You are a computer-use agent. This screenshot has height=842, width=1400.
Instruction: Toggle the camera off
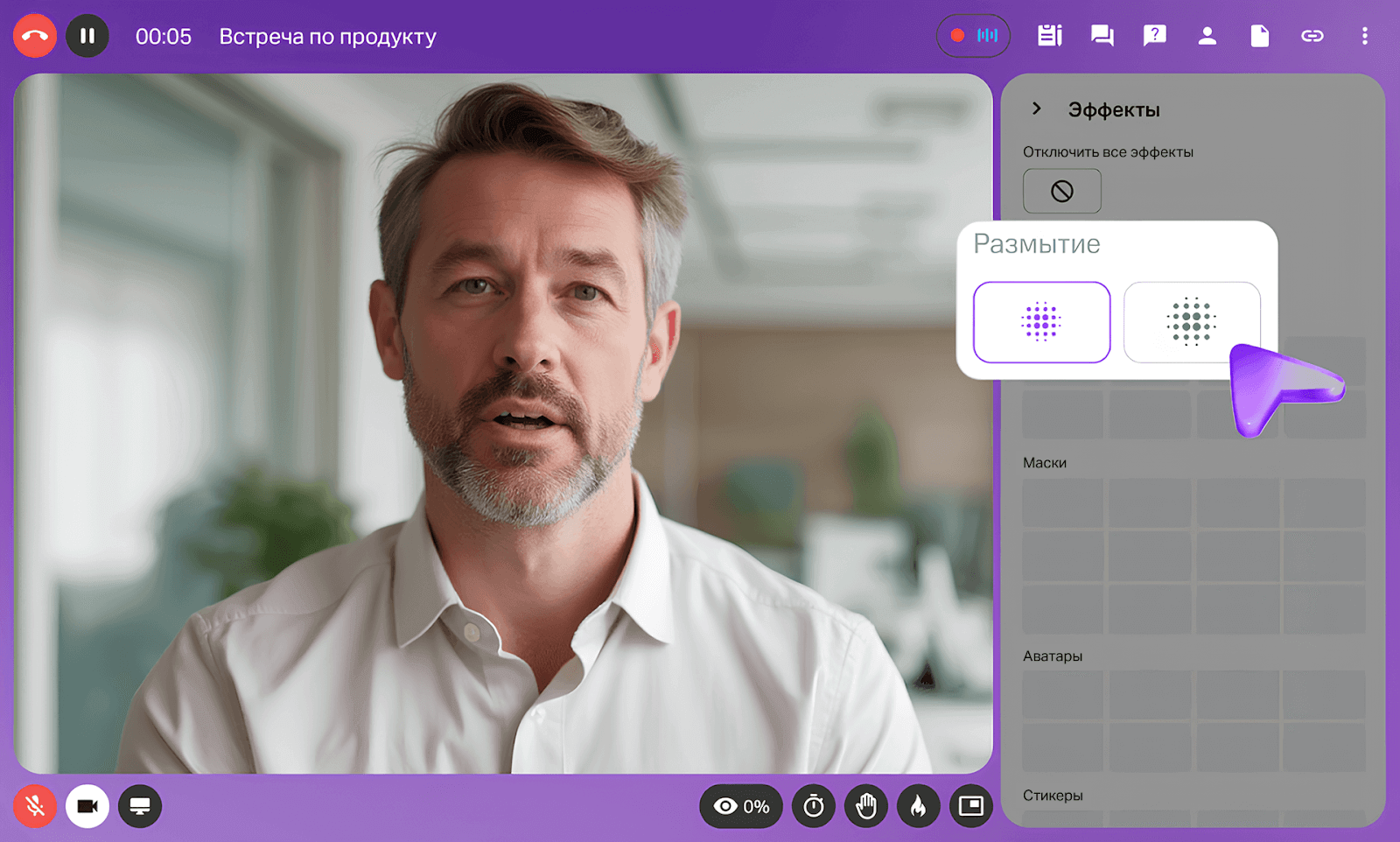coord(87,806)
